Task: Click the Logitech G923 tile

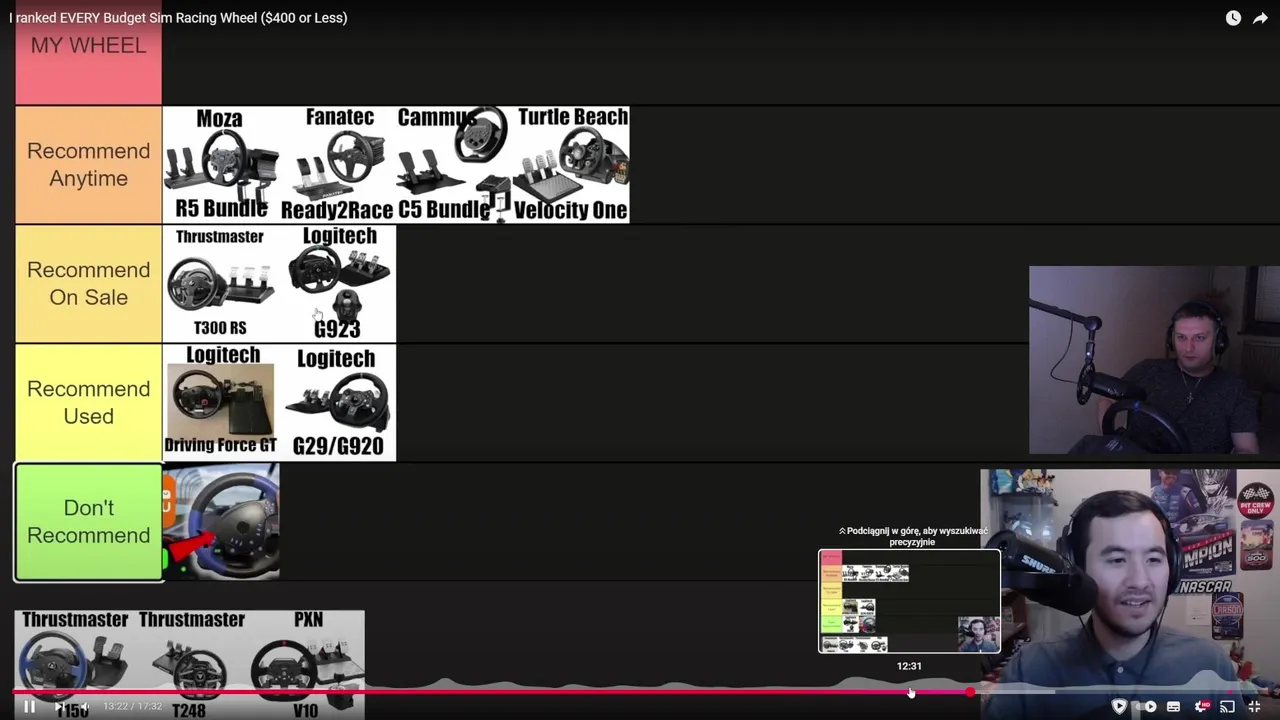Action: point(338,284)
